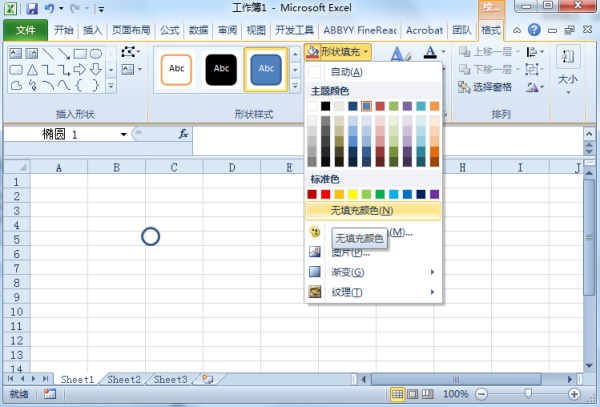The width and height of the screenshot is (600, 407).
Task: Click the 自动 automatic fill option
Action: click(x=346, y=72)
